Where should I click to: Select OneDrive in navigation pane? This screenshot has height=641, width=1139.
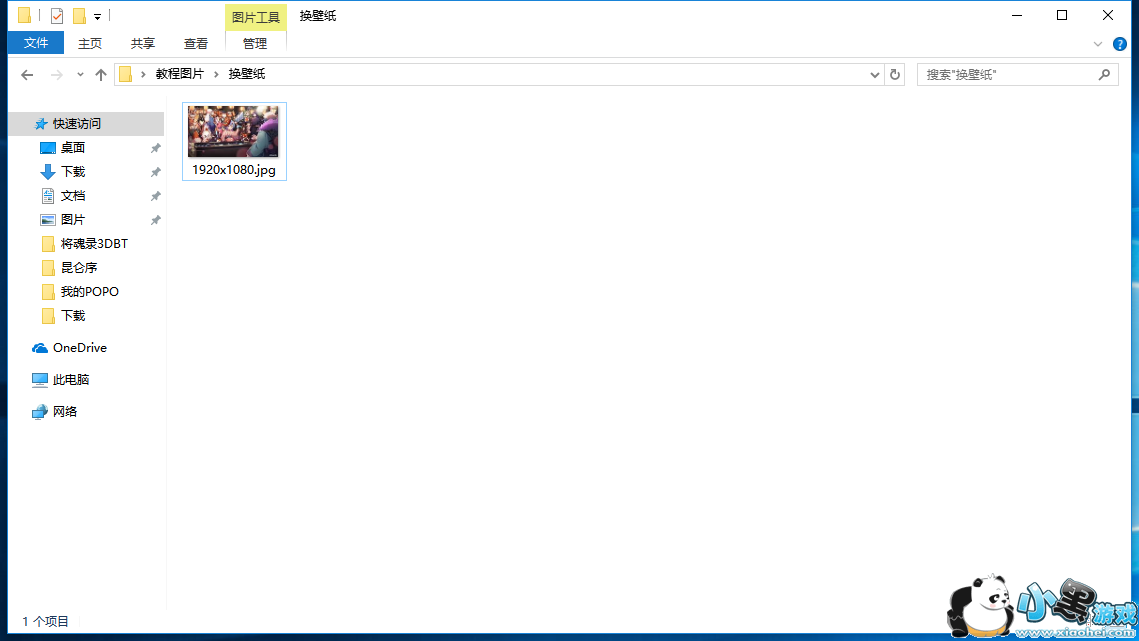pos(79,347)
